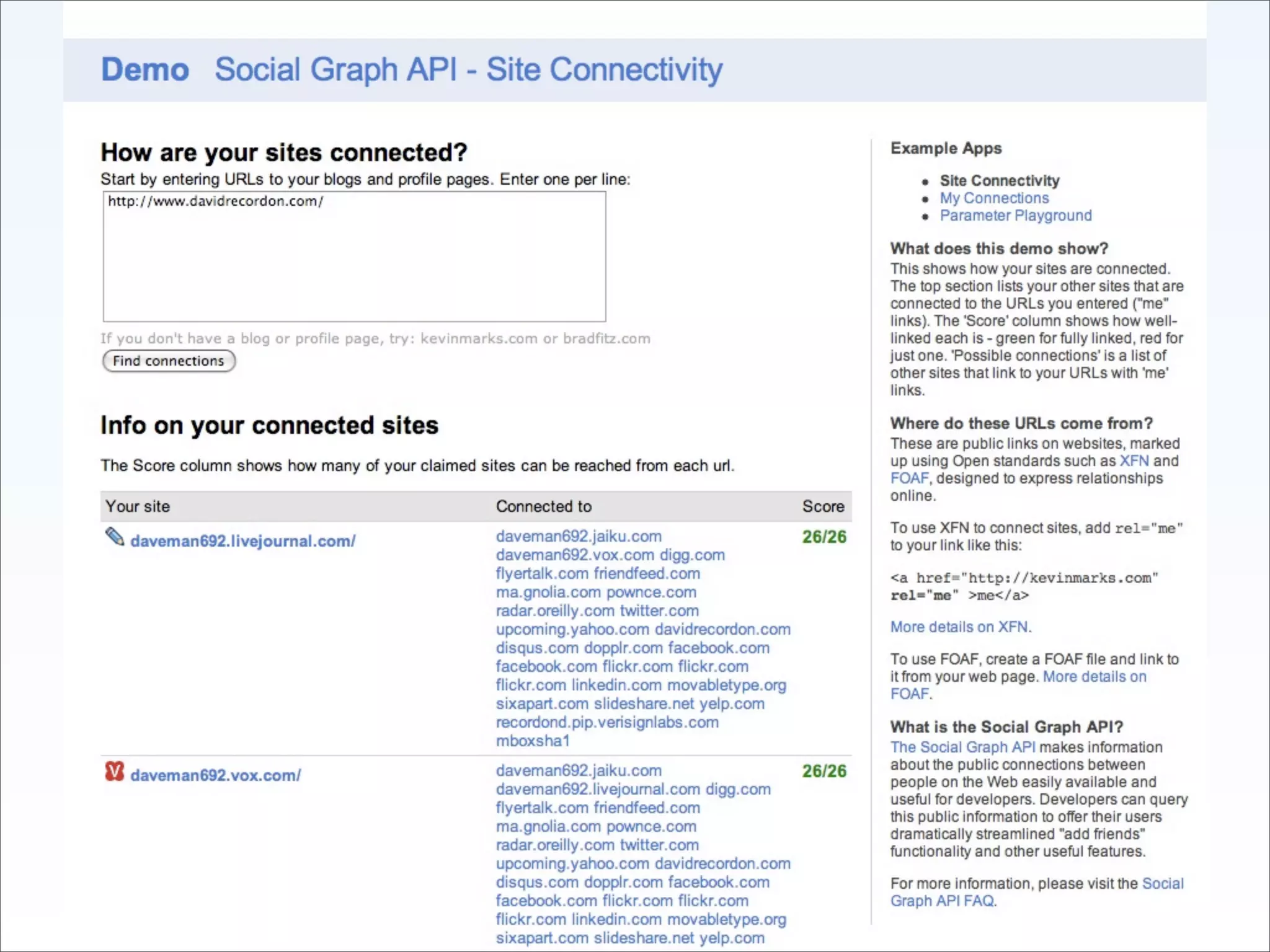Open recordond.pip.verisignlabs.com connected link
This screenshot has width=1270, height=952.
(x=606, y=723)
